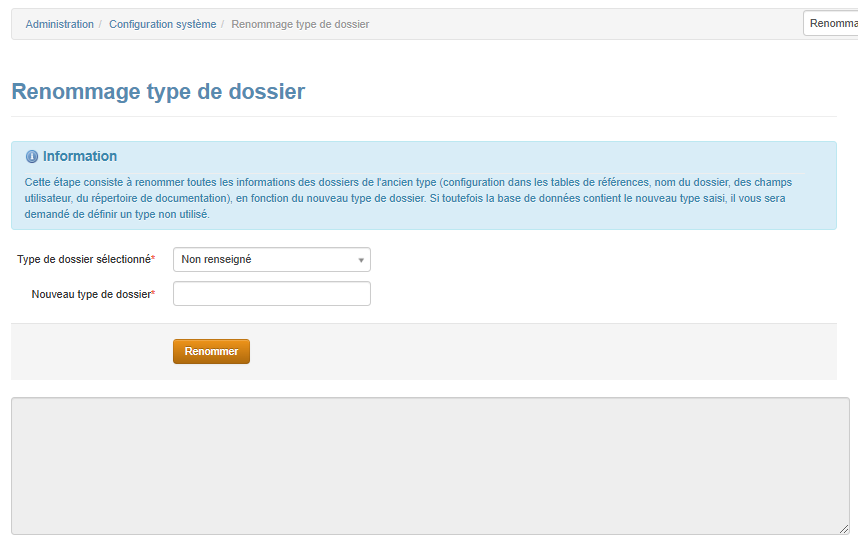This screenshot has width=858, height=541.
Task: Open the 'Renomma' selector at top right
Action: 830,24
